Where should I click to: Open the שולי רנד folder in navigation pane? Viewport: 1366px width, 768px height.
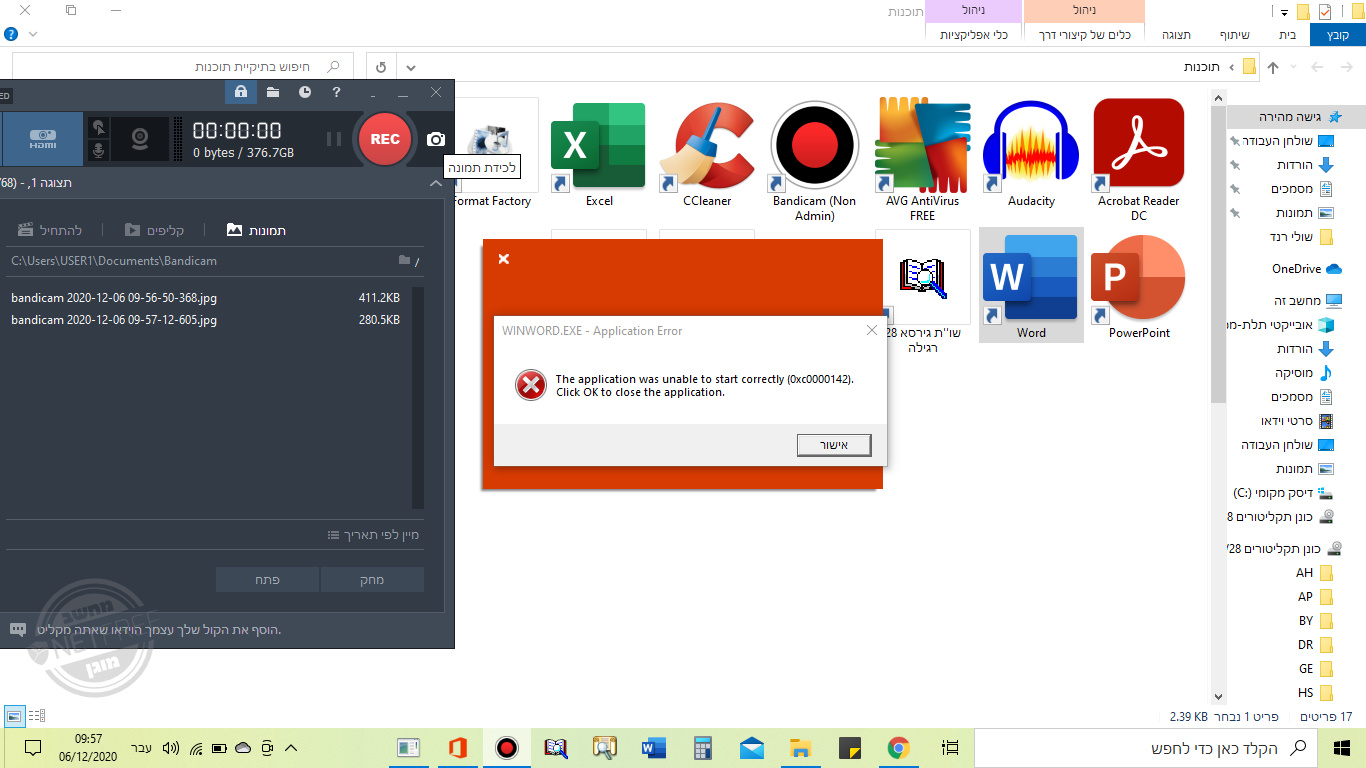point(1301,237)
